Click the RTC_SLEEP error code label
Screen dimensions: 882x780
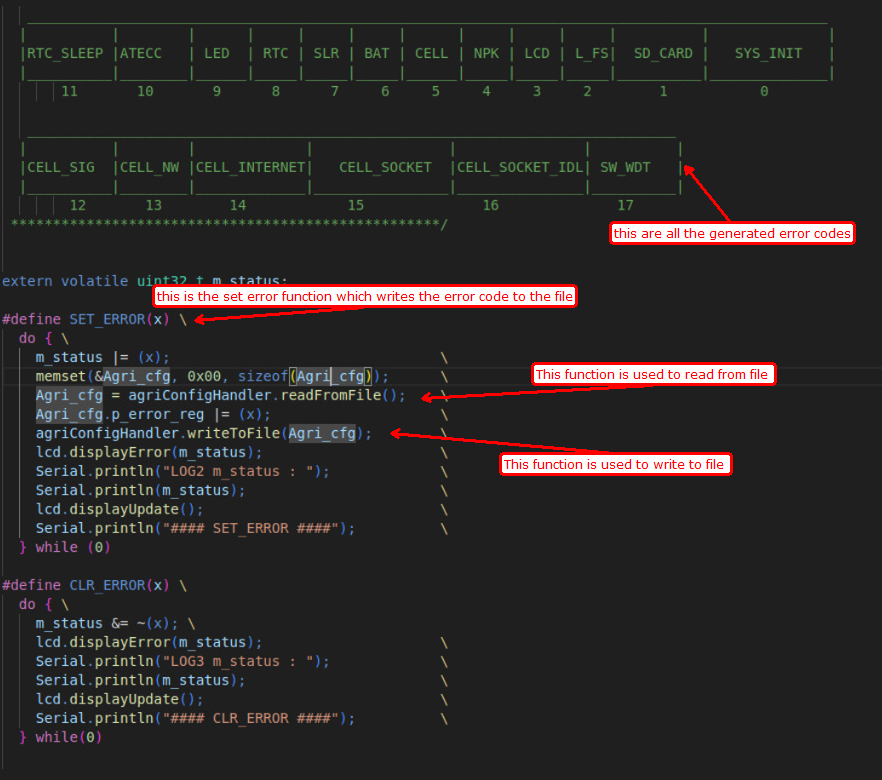pyautogui.click(x=66, y=53)
